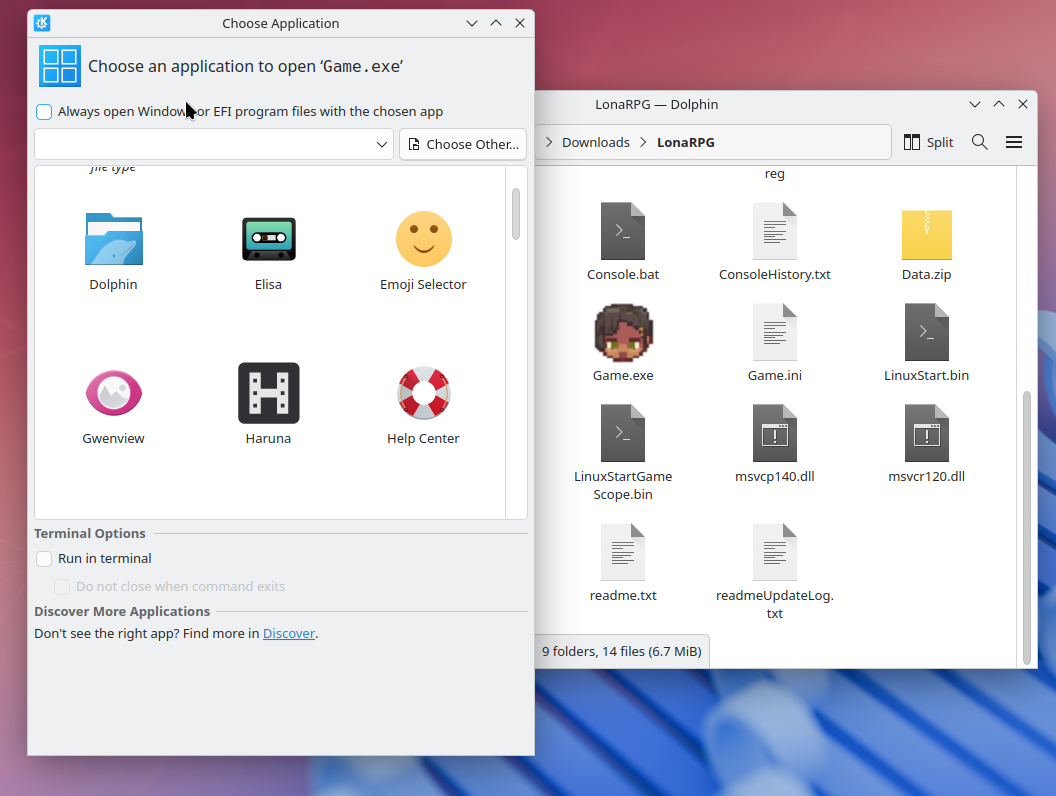The height and width of the screenshot is (796, 1056).
Task: Select the Game.ini file icon
Action: click(x=774, y=332)
